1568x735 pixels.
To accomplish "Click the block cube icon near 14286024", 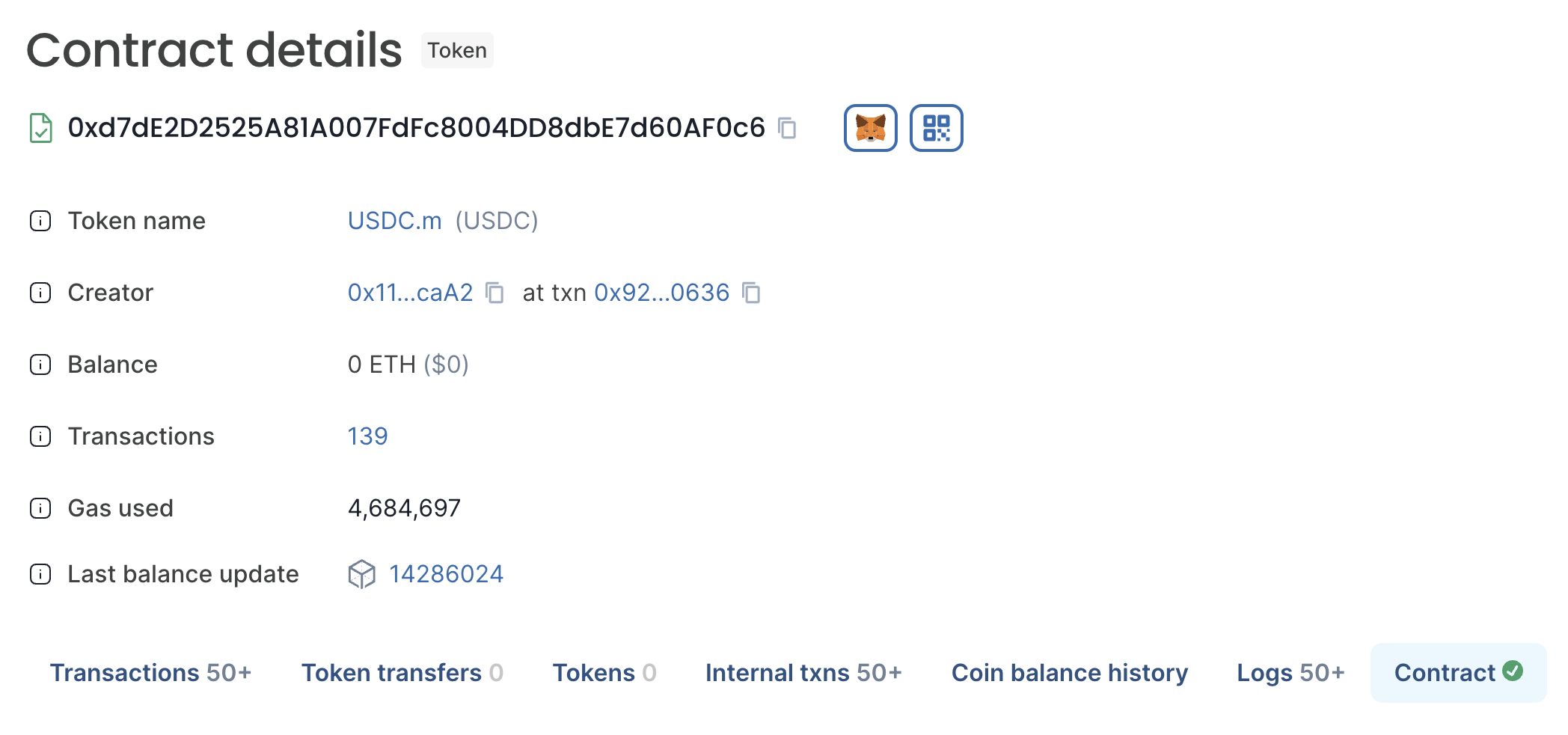I will [362, 574].
